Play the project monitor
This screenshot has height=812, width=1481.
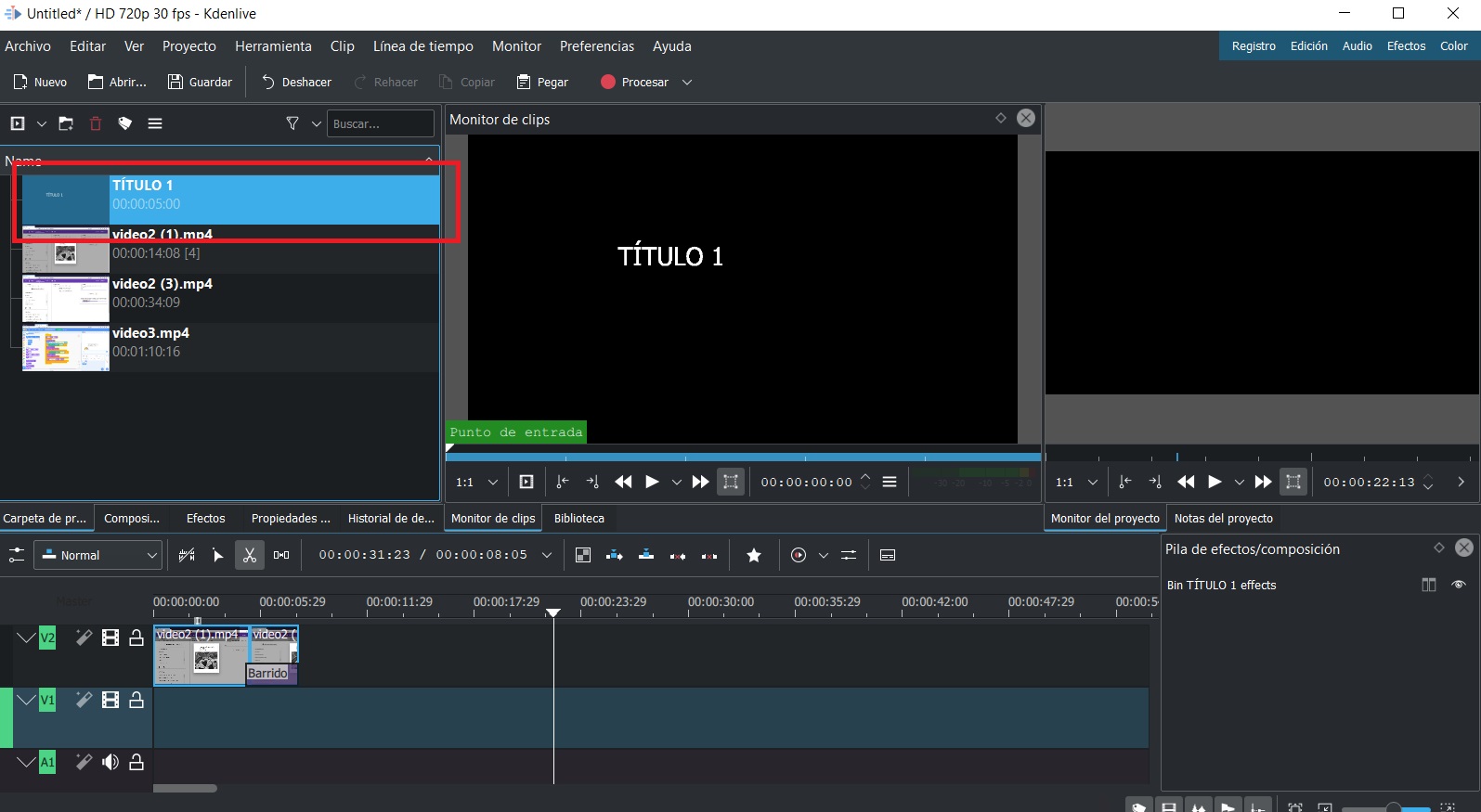pyautogui.click(x=1215, y=482)
